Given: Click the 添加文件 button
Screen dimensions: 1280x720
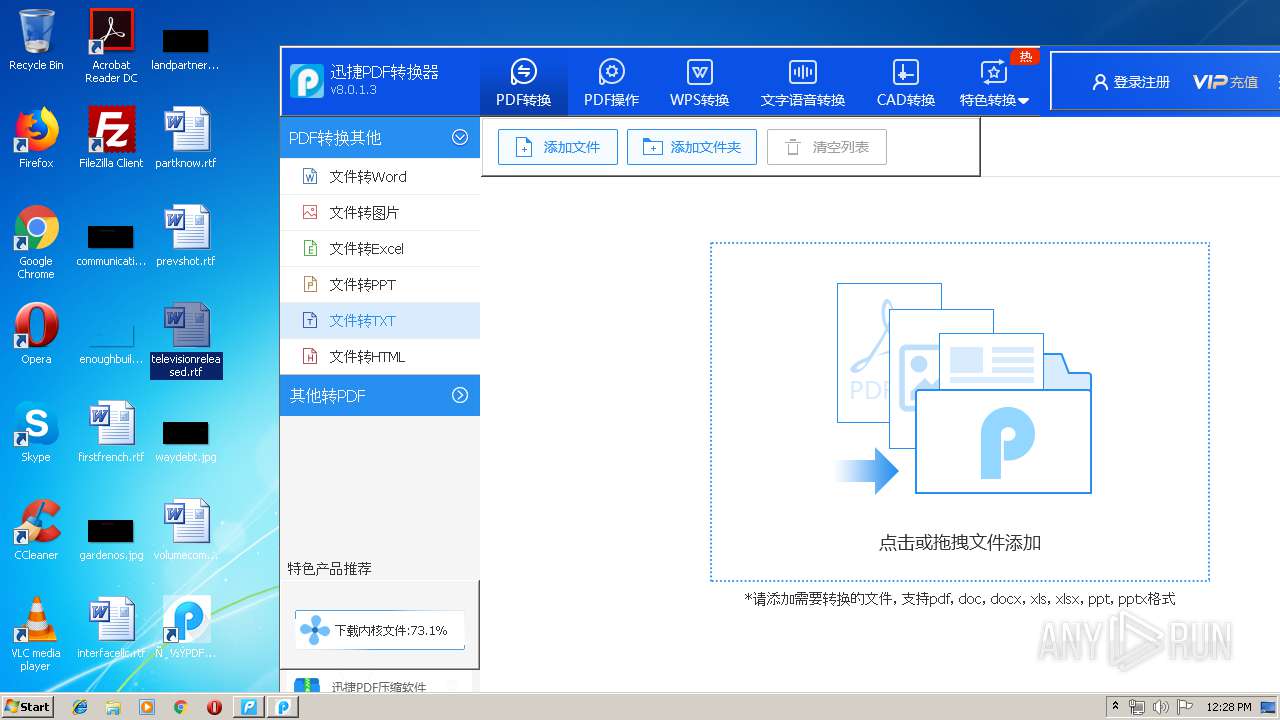Looking at the screenshot, I should (558, 147).
